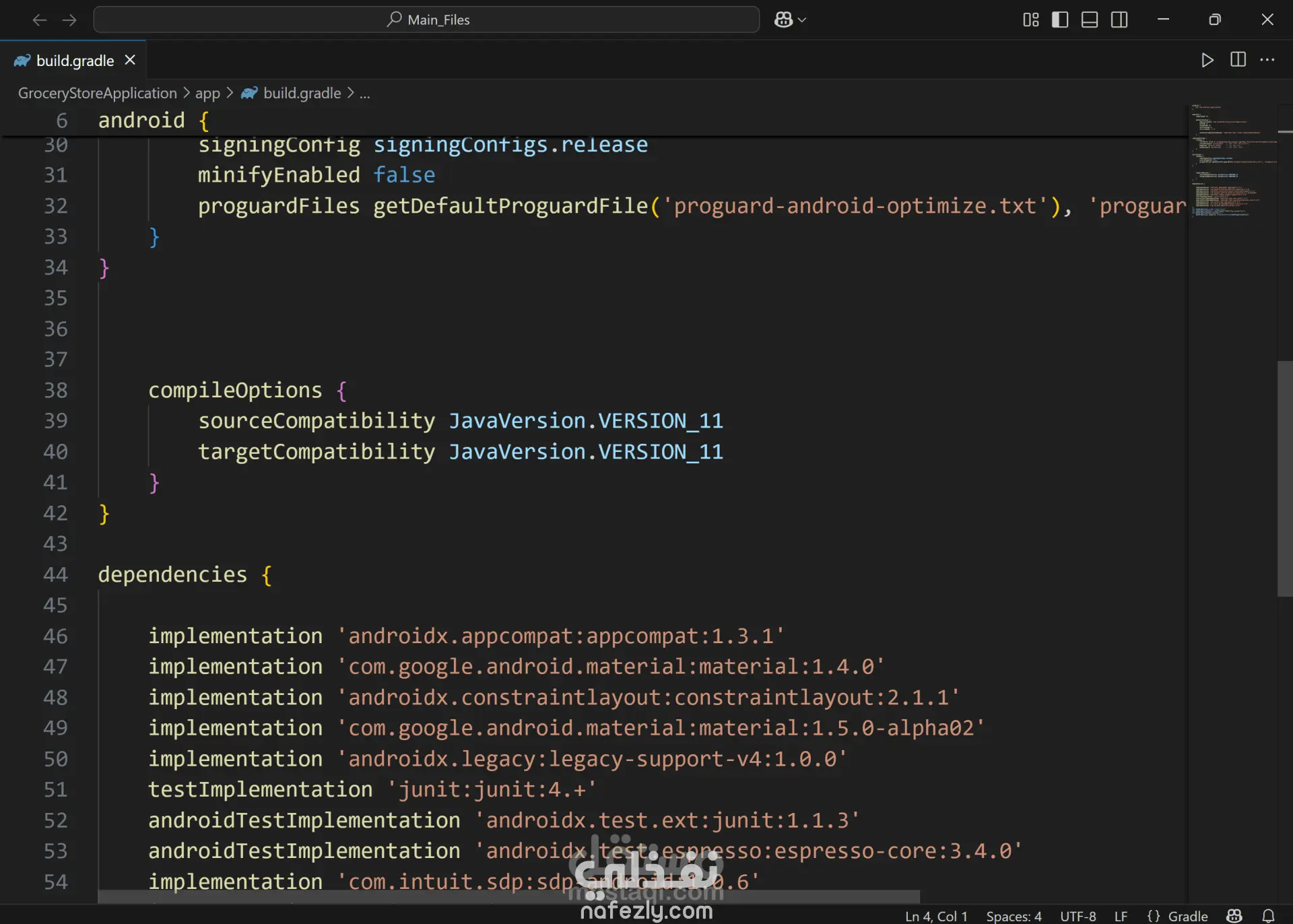
Task: Go back with the navigation arrow
Action: [x=40, y=20]
